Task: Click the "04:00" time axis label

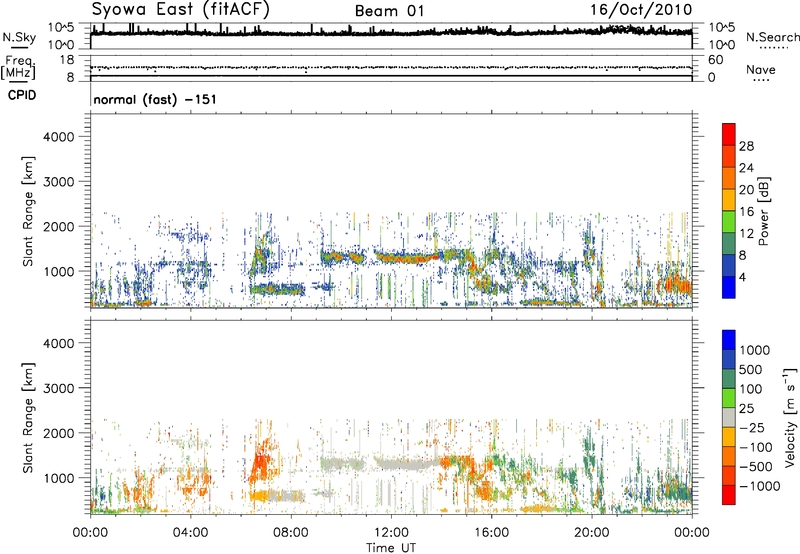Action: click(190, 533)
